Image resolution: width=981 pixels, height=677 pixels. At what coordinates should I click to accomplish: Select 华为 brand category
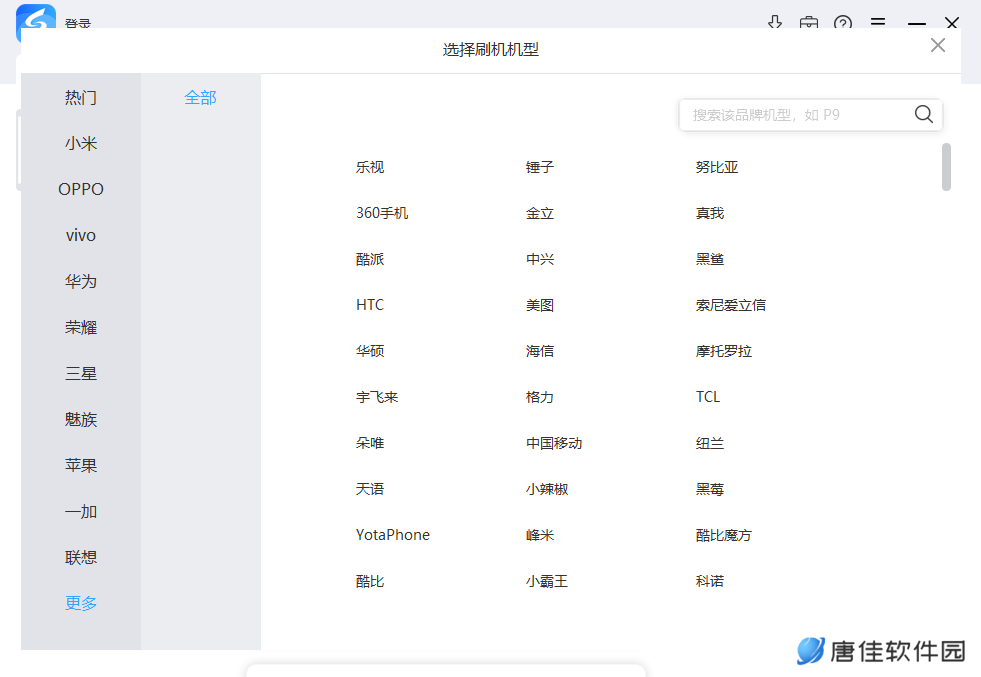81,282
